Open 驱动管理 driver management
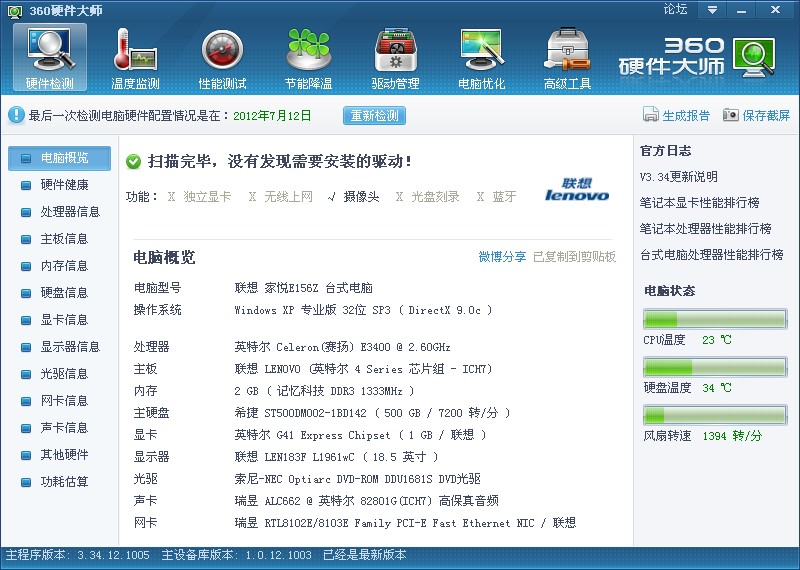Screen dimensions: 800x570 tap(395, 57)
